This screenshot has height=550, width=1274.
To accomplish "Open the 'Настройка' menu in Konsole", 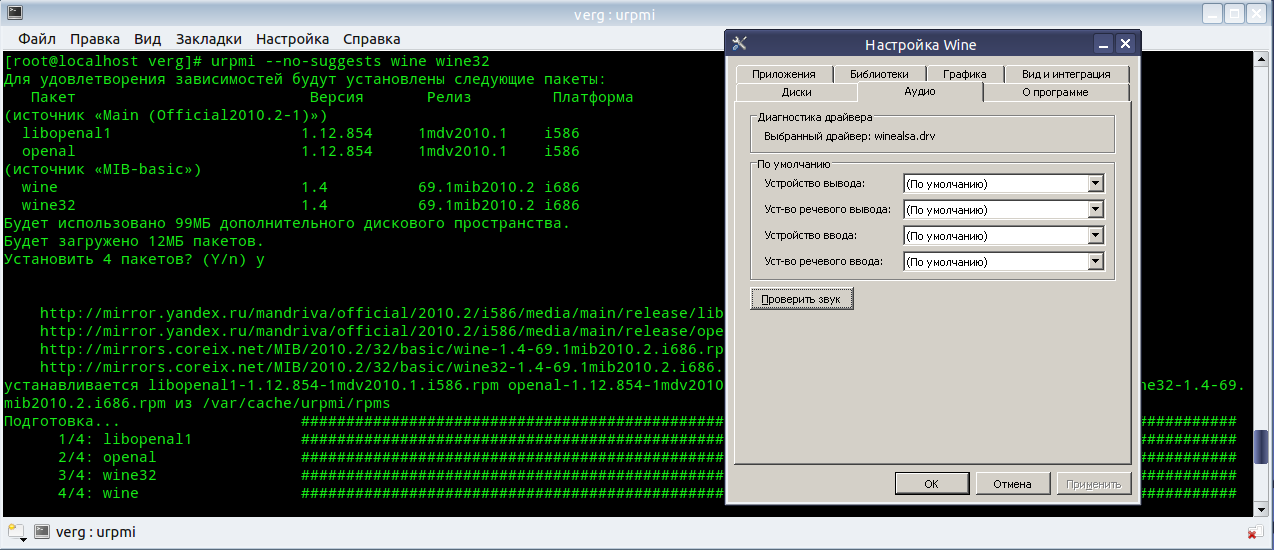I will [292, 39].
